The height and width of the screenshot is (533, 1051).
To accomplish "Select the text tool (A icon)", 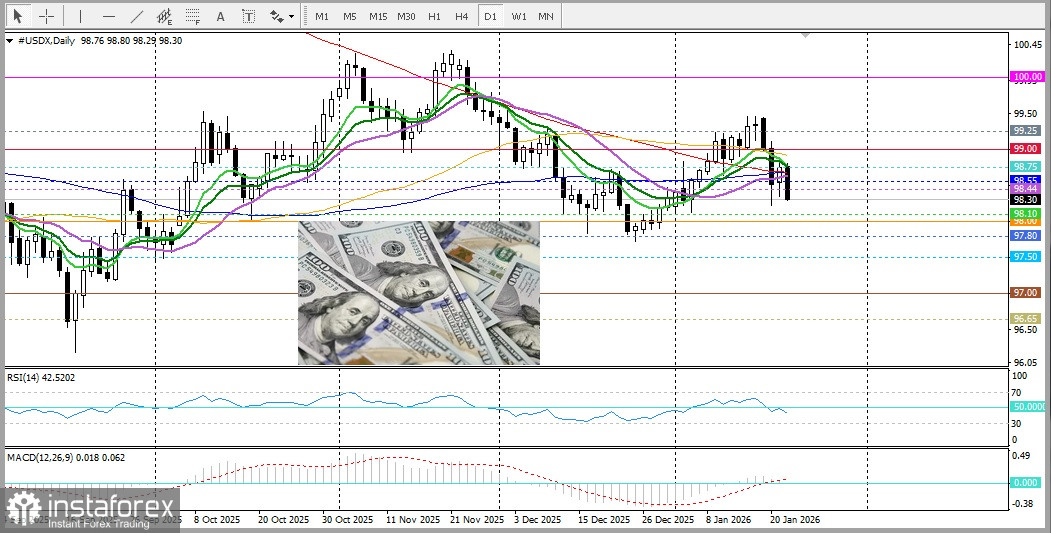I will 221,16.
